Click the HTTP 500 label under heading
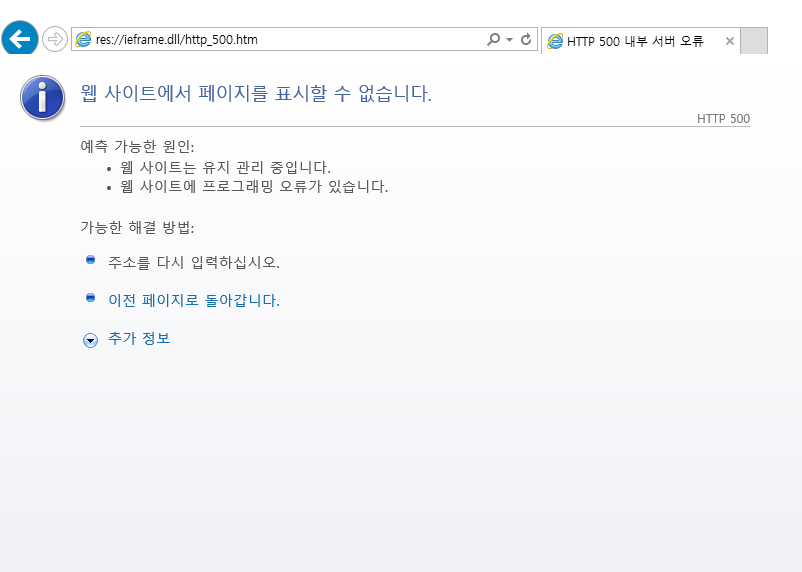 click(723, 119)
